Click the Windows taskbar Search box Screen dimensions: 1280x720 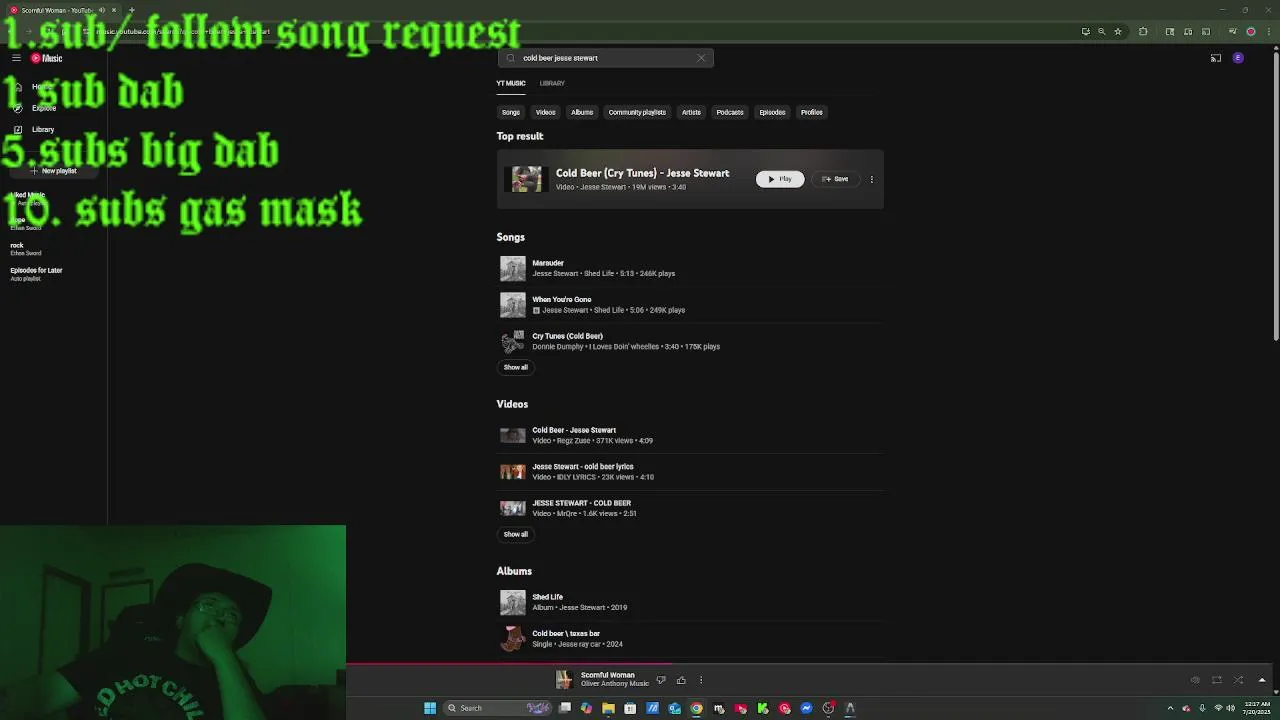[x=498, y=708]
